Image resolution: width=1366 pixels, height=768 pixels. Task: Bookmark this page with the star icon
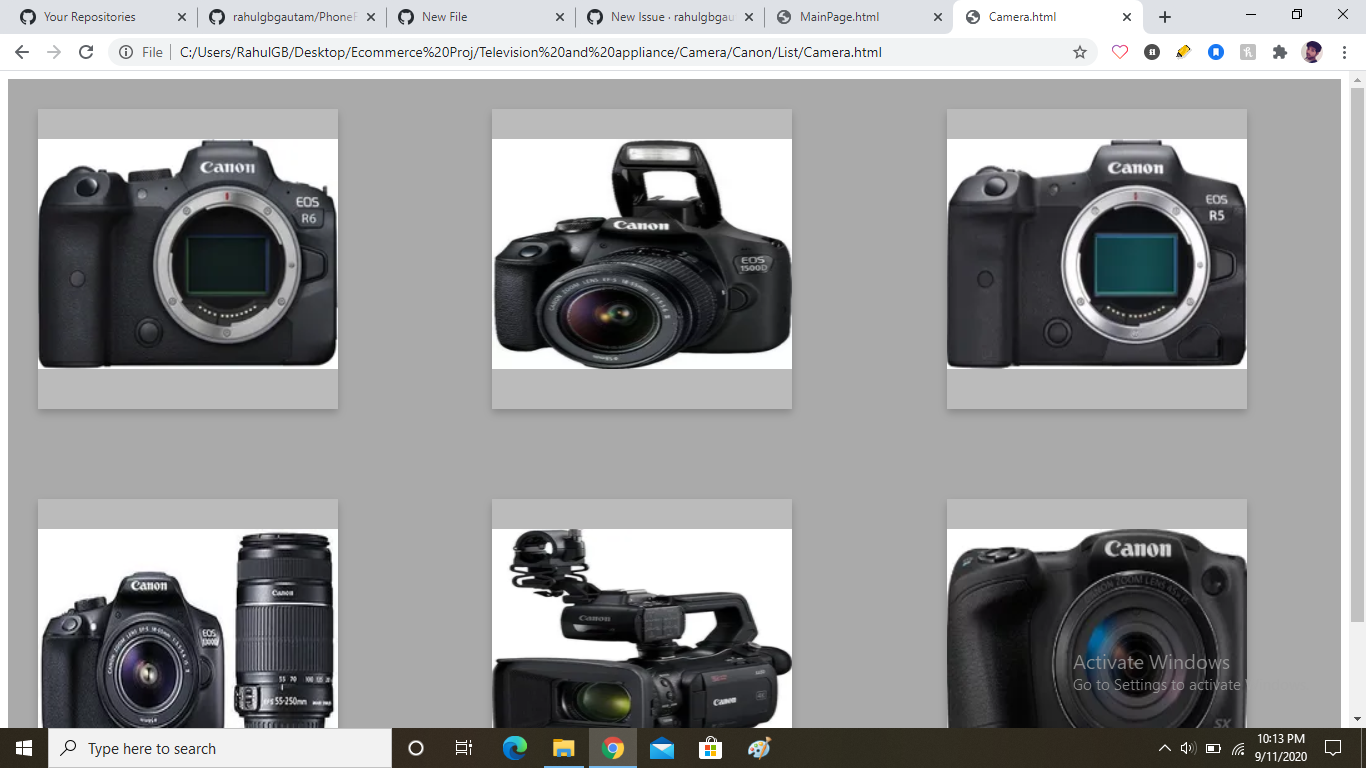click(1080, 52)
